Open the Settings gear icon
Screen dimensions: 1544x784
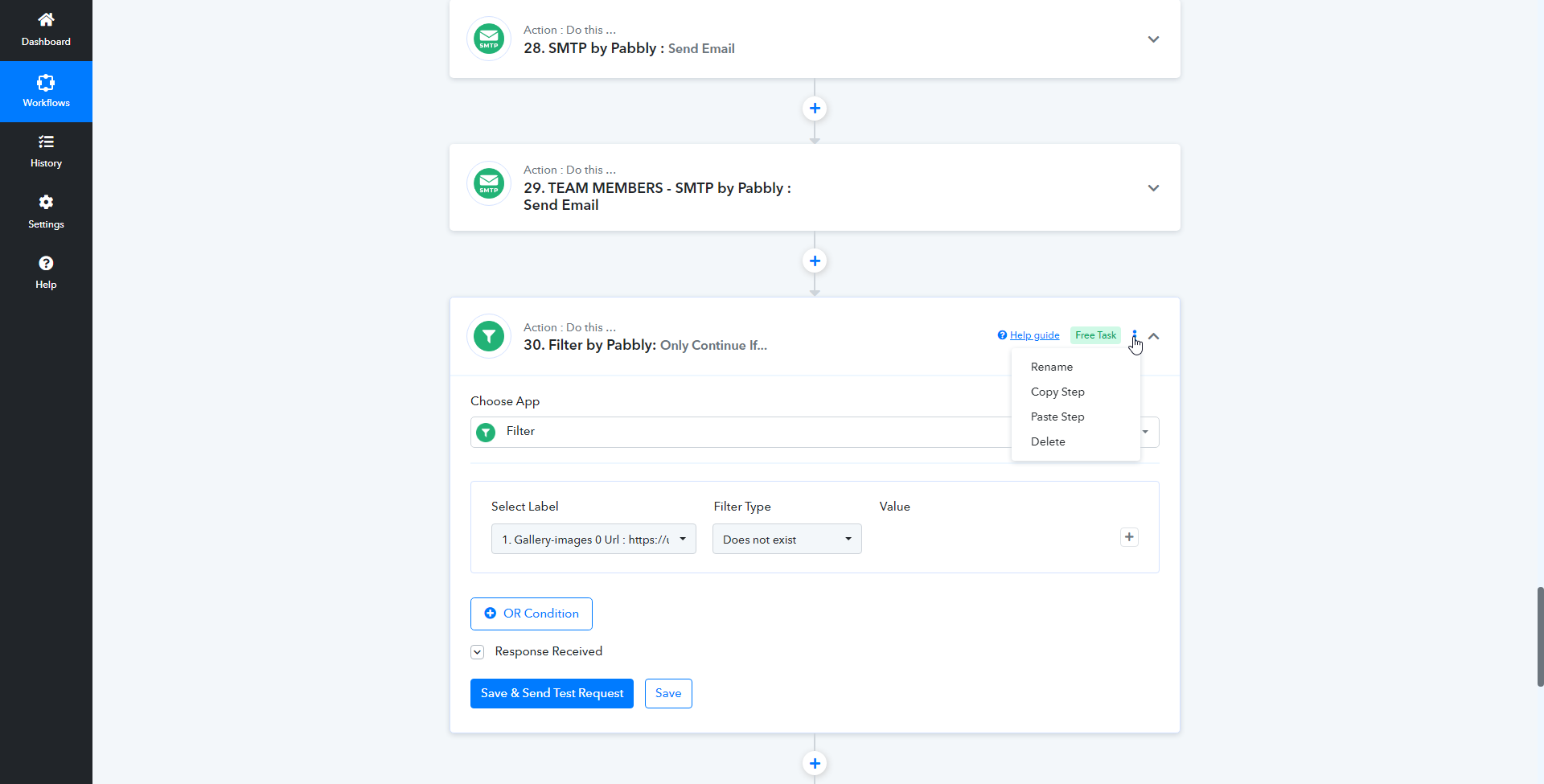[x=46, y=202]
